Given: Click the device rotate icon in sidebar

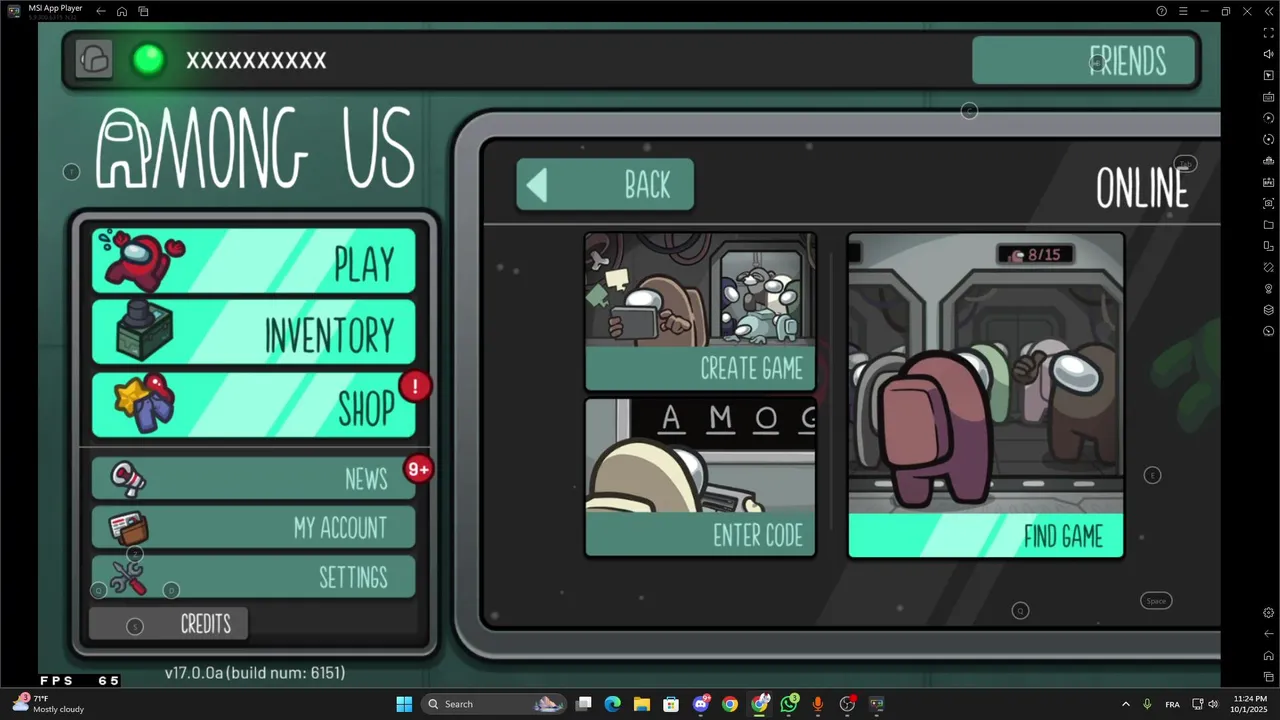Looking at the screenshot, I should [x=1269, y=246].
